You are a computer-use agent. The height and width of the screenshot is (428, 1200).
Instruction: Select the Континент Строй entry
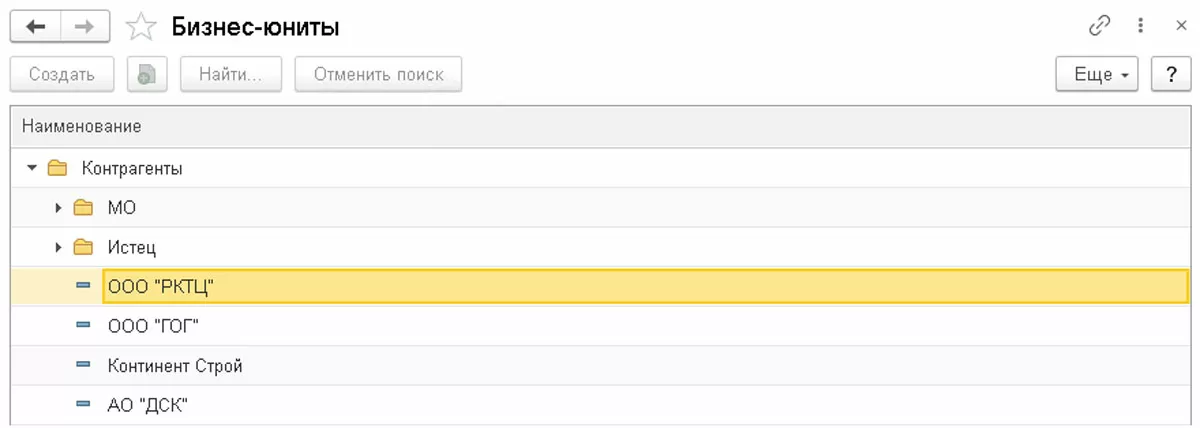pos(175,366)
